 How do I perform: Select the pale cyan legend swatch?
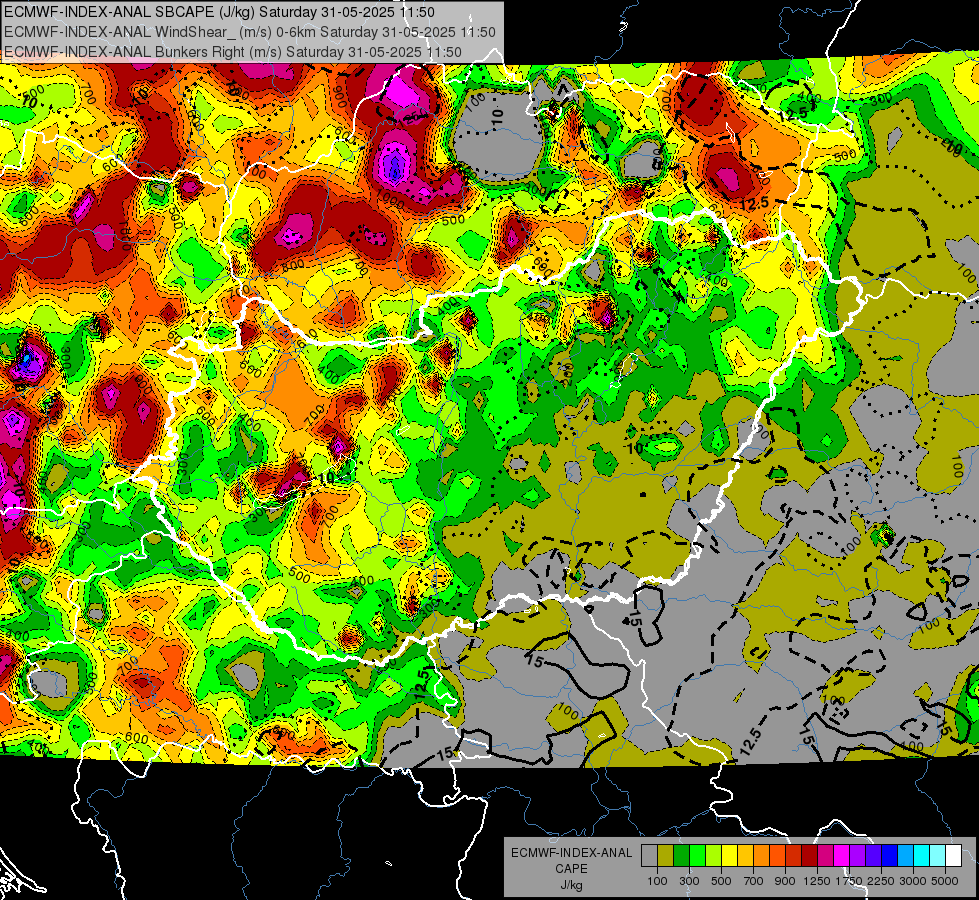pyautogui.click(x=938, y=856)
